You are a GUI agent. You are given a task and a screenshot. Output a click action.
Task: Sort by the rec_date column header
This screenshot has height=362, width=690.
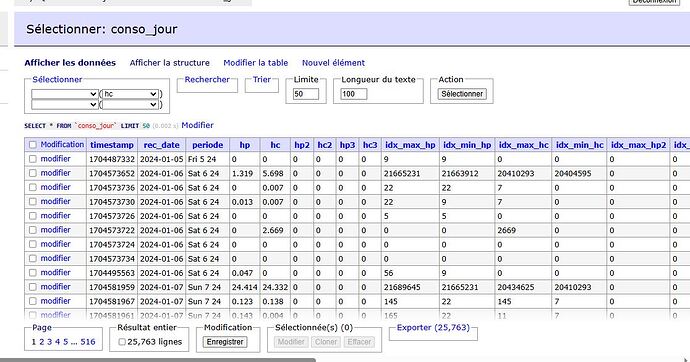coord(161,145)
